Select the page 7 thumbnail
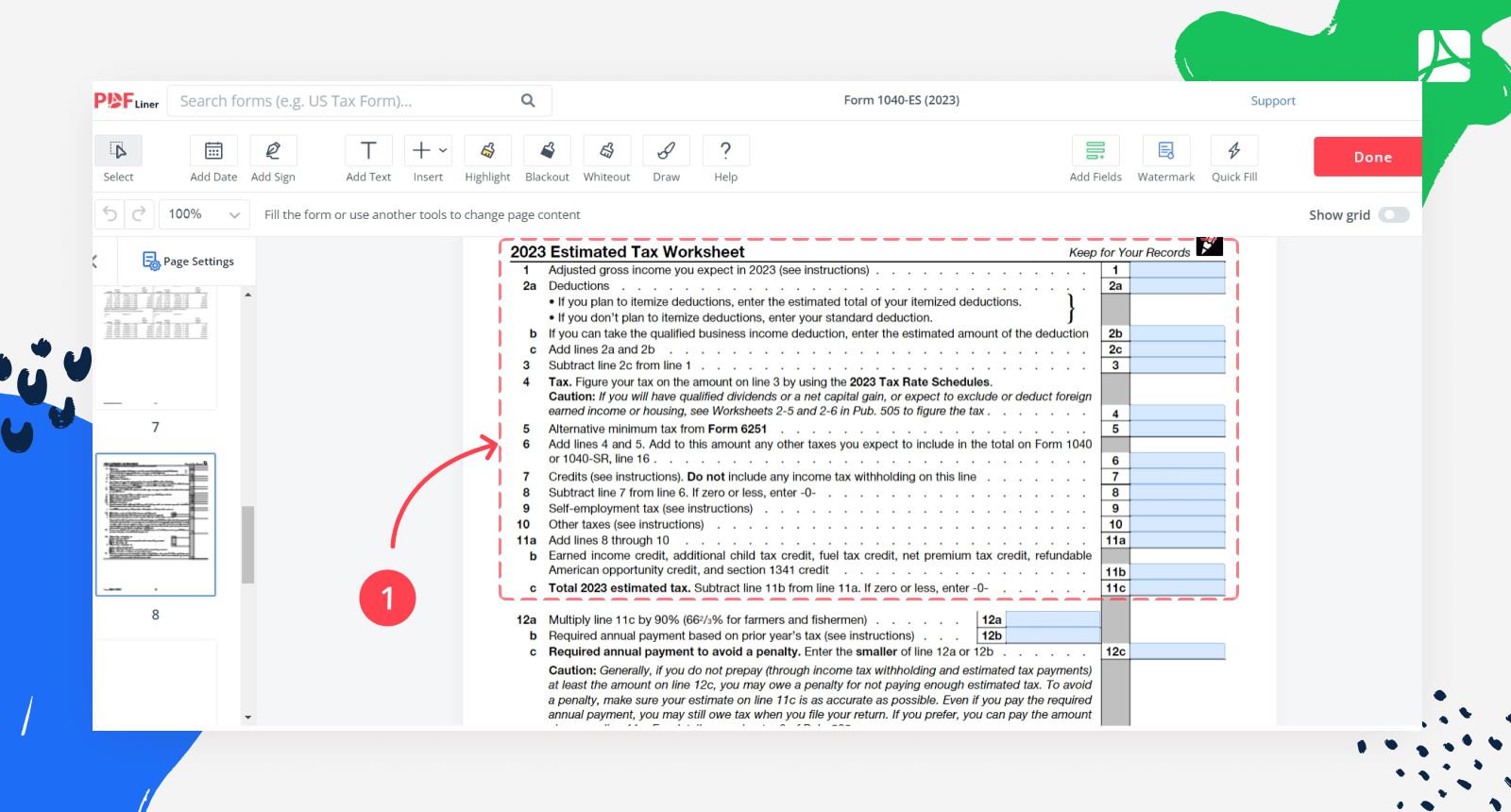Screen dimensions: 1511x812 156,347
